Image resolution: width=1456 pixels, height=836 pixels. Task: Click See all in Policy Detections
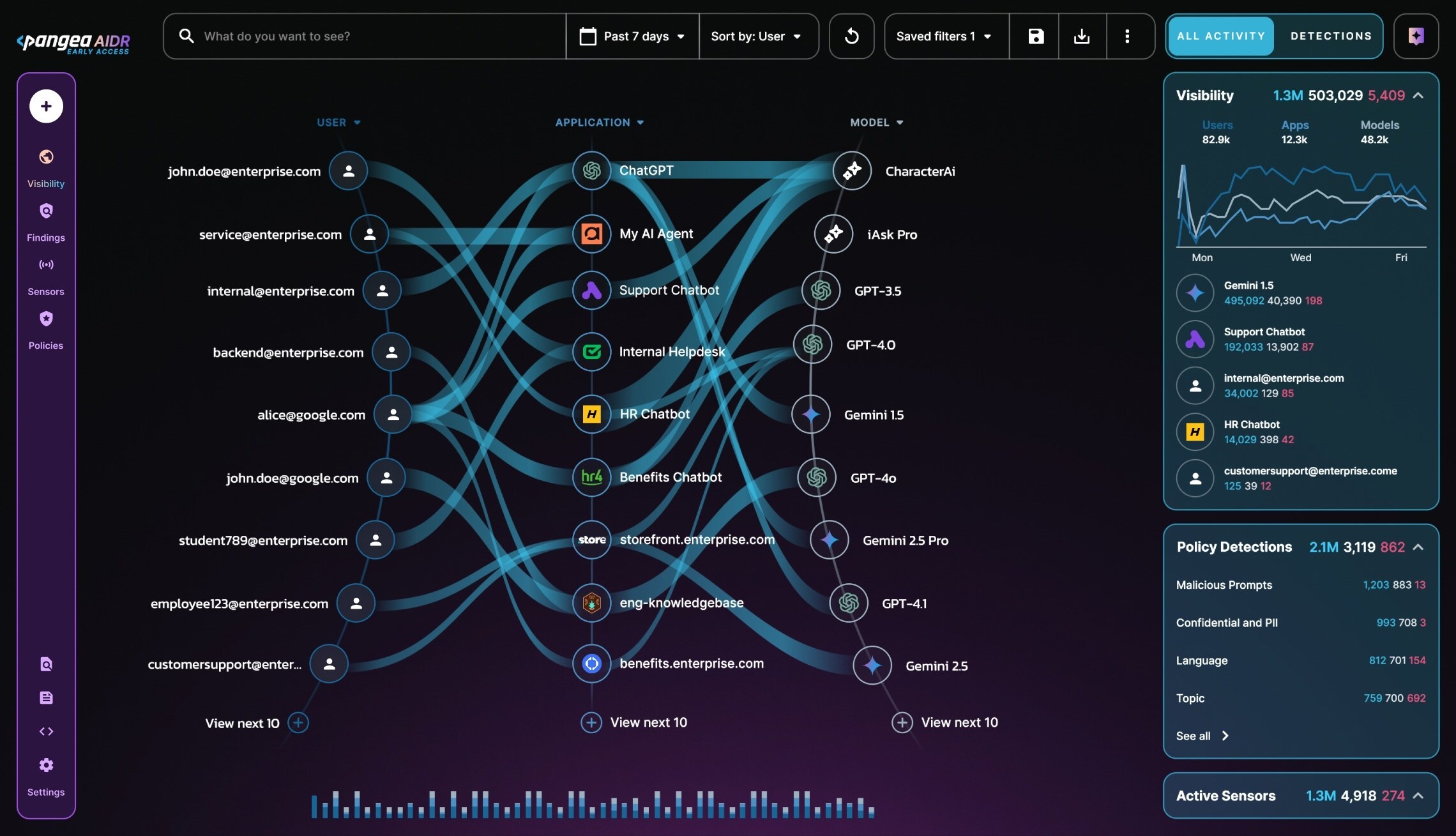coord(1202,736)
